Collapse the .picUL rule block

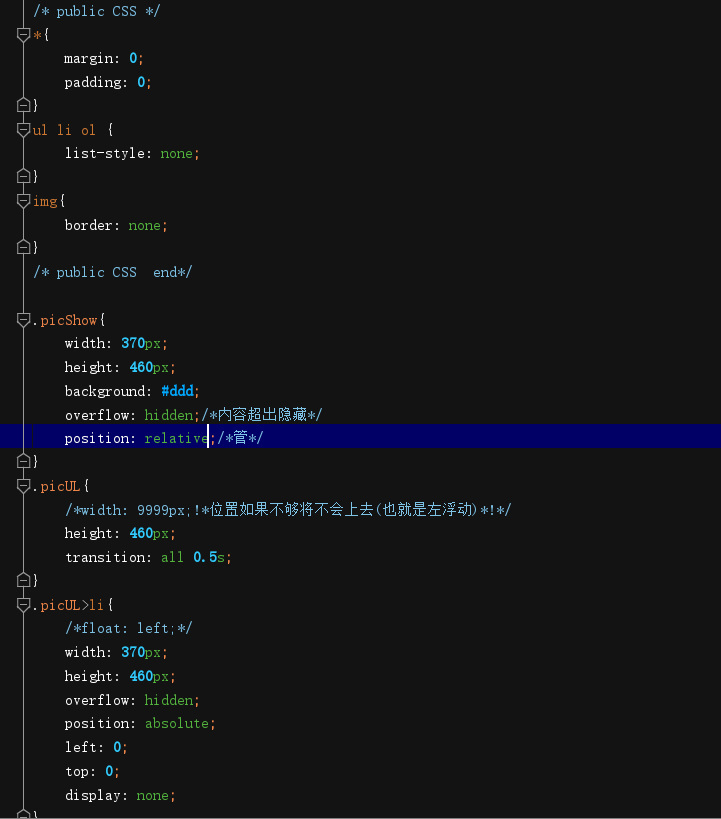(24, 486)
